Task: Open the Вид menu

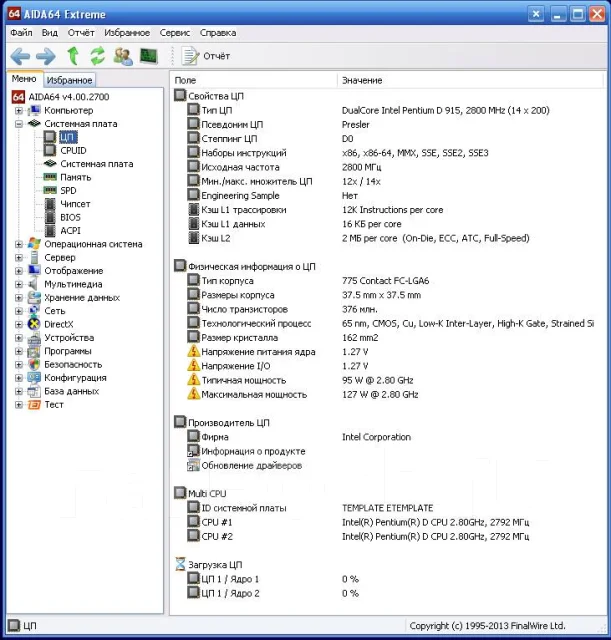Action: (x=50, y=33)
